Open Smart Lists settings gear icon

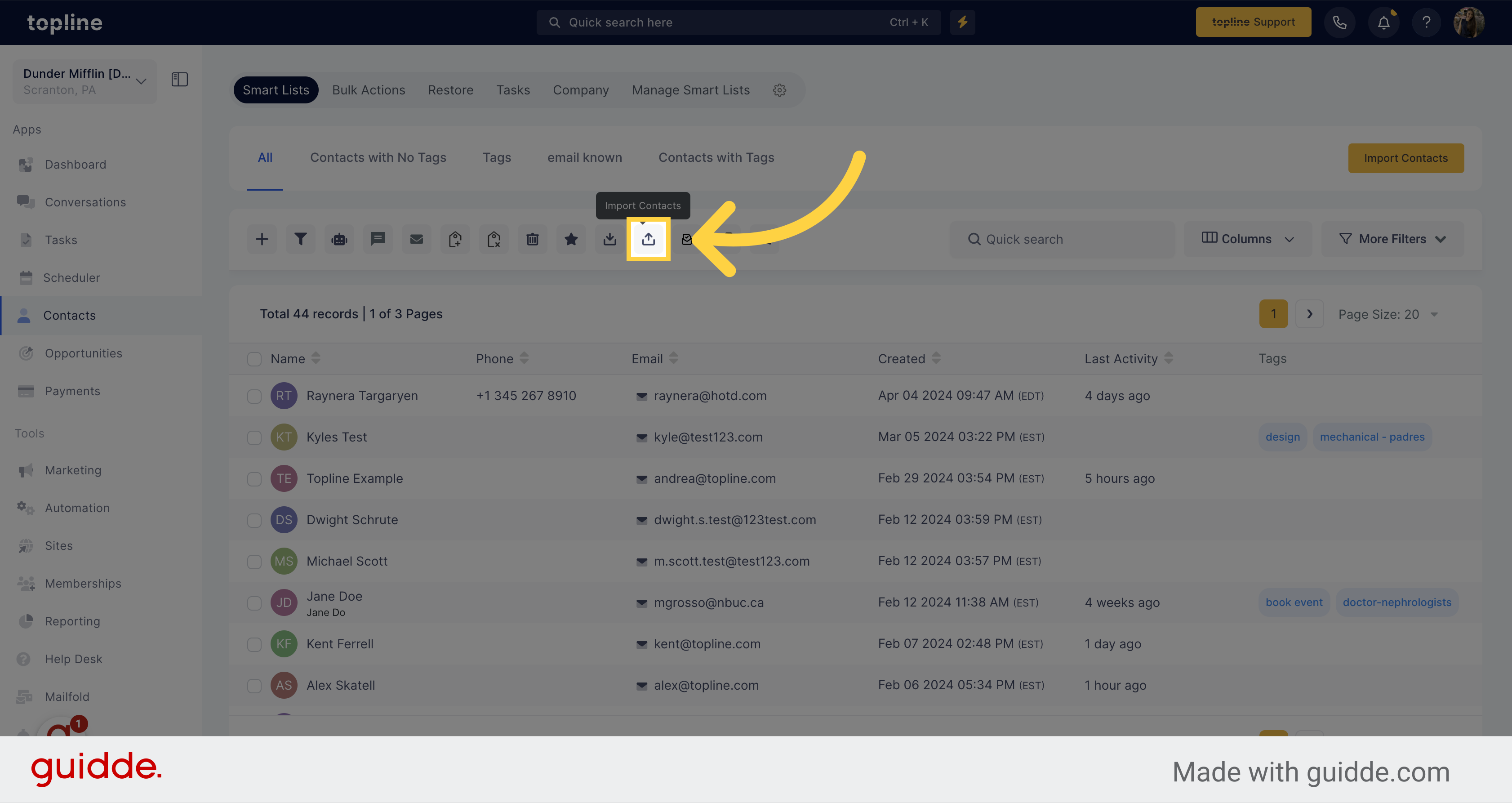[779, 90]
